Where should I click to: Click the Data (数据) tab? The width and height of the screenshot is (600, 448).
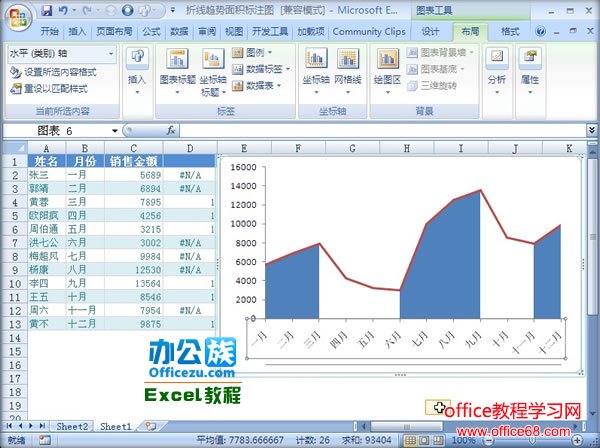tap(179, 31)
